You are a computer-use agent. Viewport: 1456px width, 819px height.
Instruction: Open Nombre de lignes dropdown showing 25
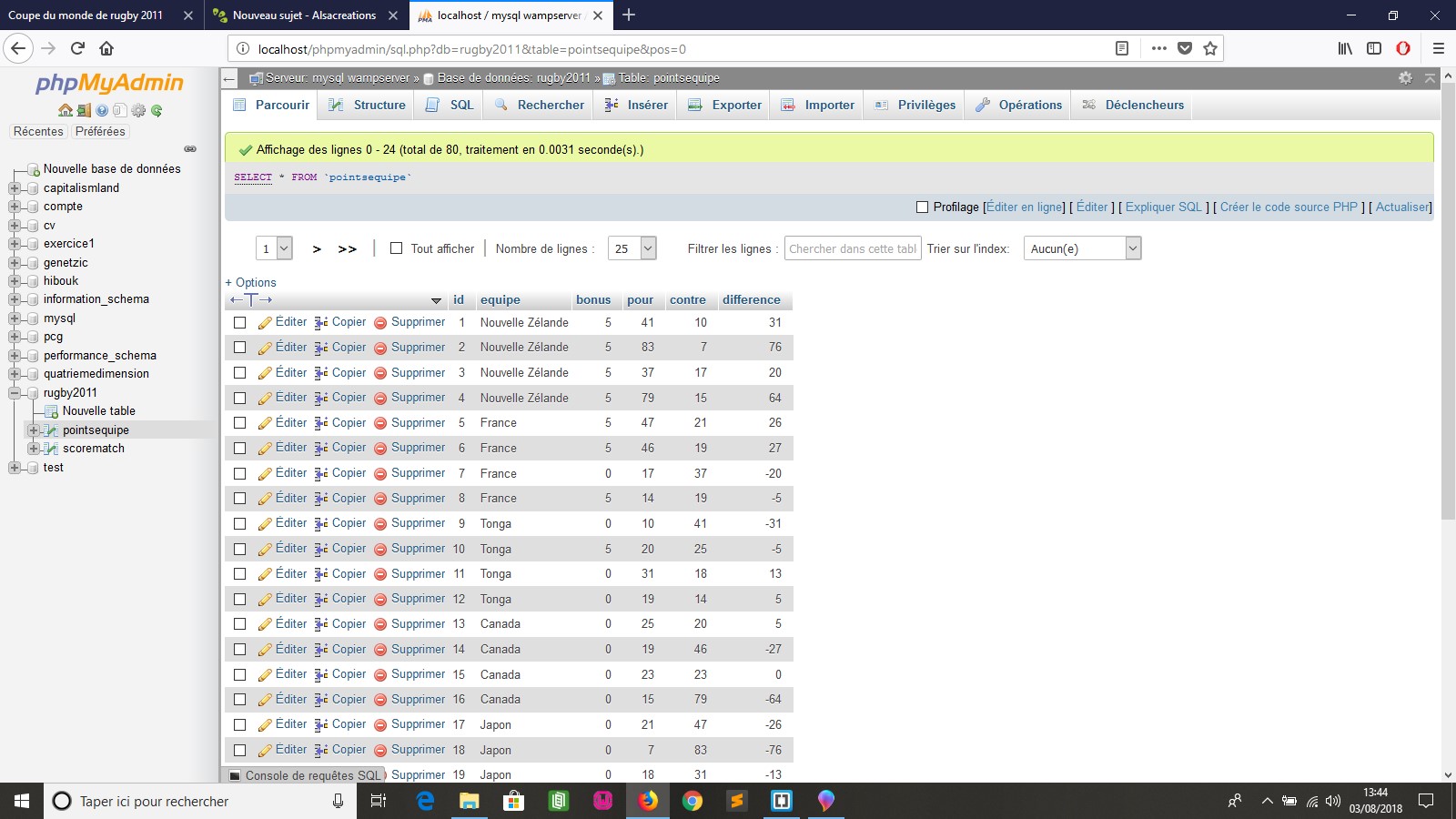point(632,248)
